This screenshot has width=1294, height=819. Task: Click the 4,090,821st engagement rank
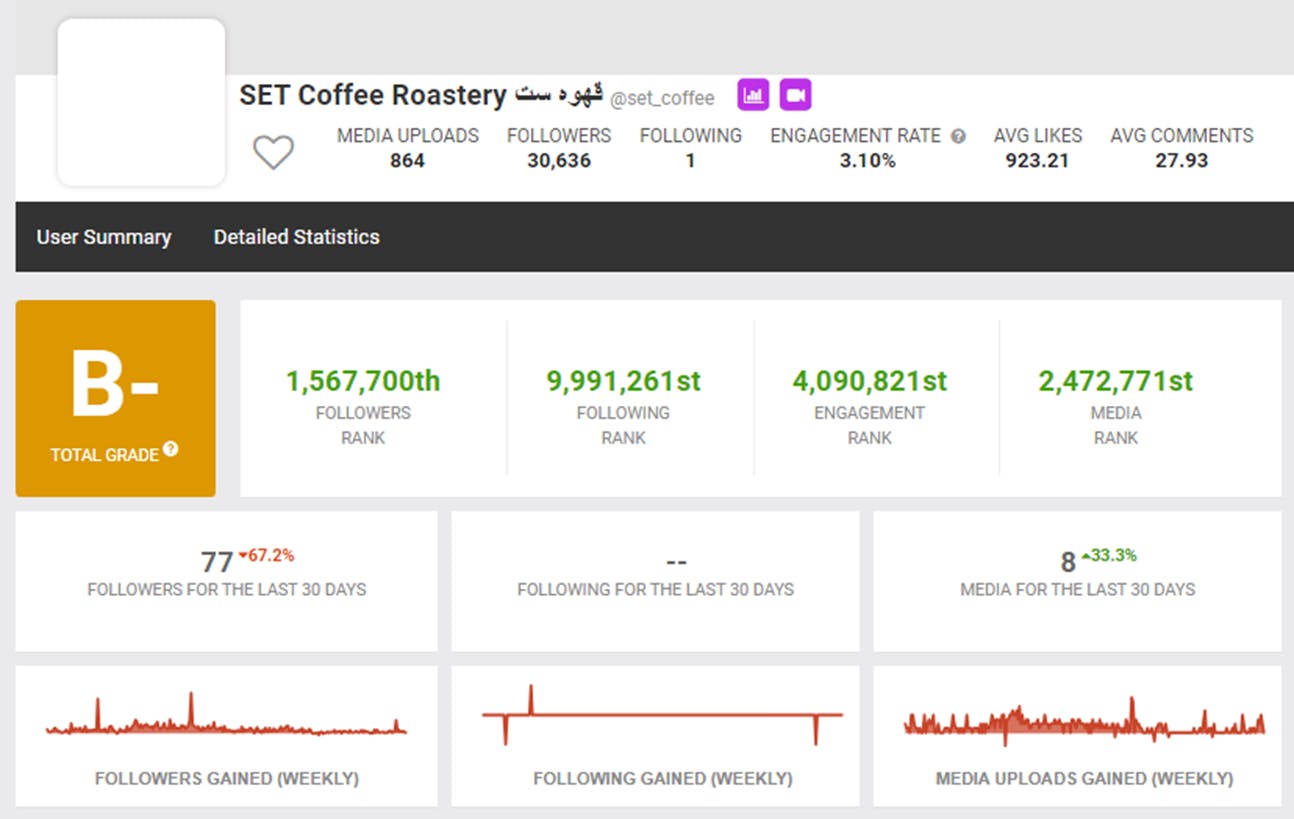click(870, 381)
